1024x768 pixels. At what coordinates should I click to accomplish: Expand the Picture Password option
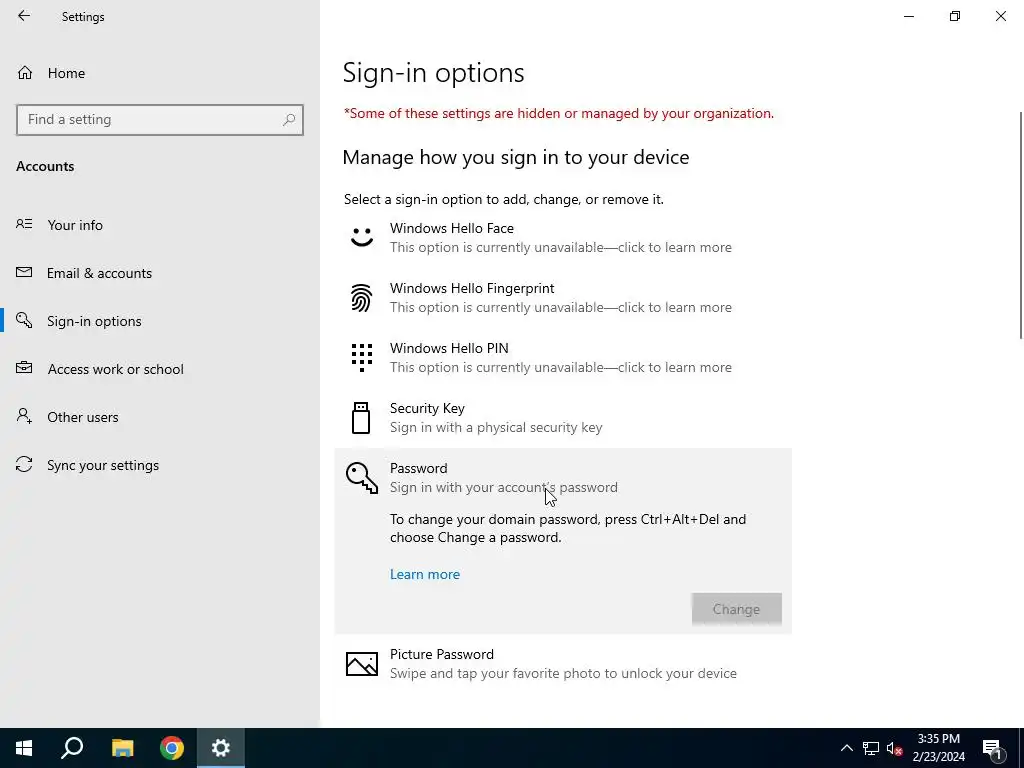coord(563,664)
